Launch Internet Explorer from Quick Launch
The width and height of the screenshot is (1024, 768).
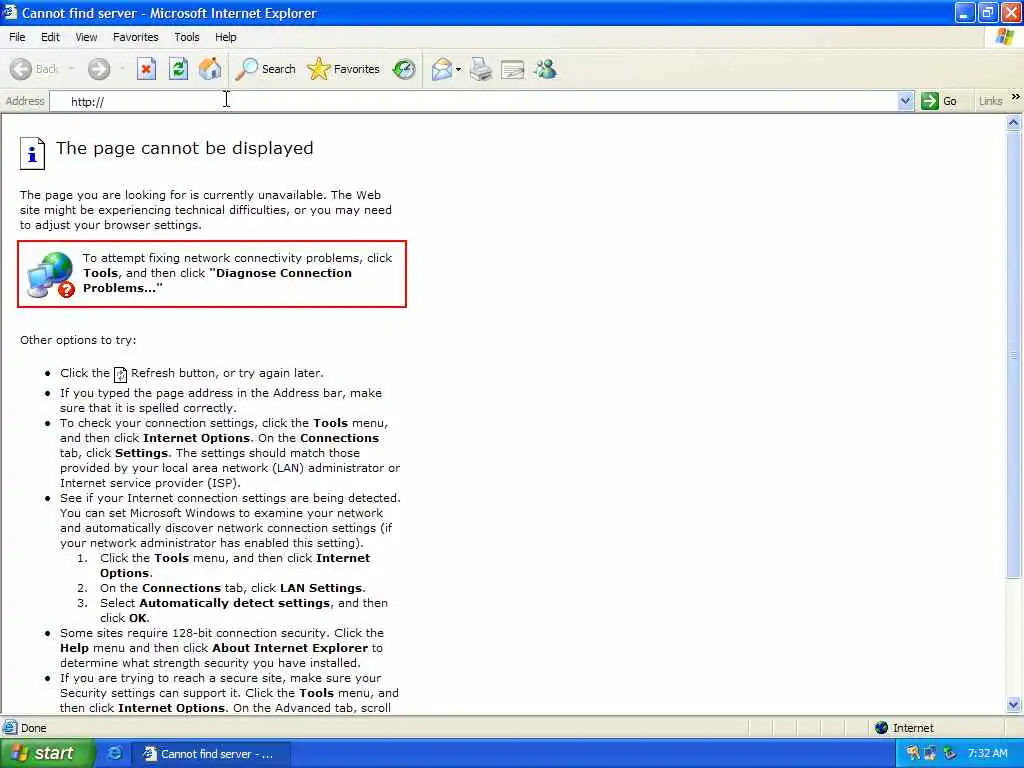pos(114,754)
